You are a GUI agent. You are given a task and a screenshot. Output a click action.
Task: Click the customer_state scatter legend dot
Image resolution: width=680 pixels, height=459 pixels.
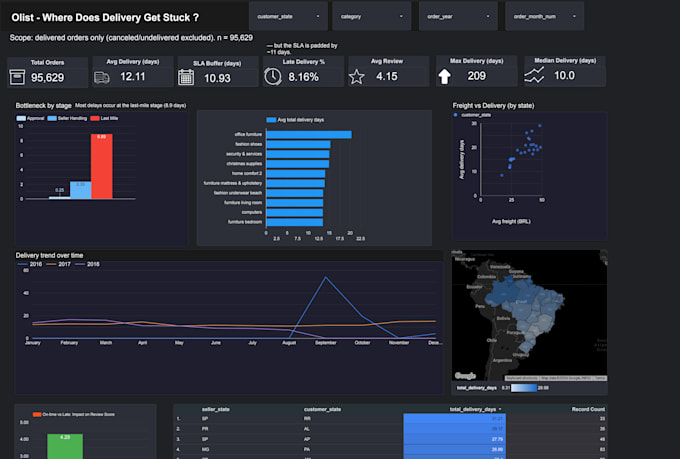point(455,115)
